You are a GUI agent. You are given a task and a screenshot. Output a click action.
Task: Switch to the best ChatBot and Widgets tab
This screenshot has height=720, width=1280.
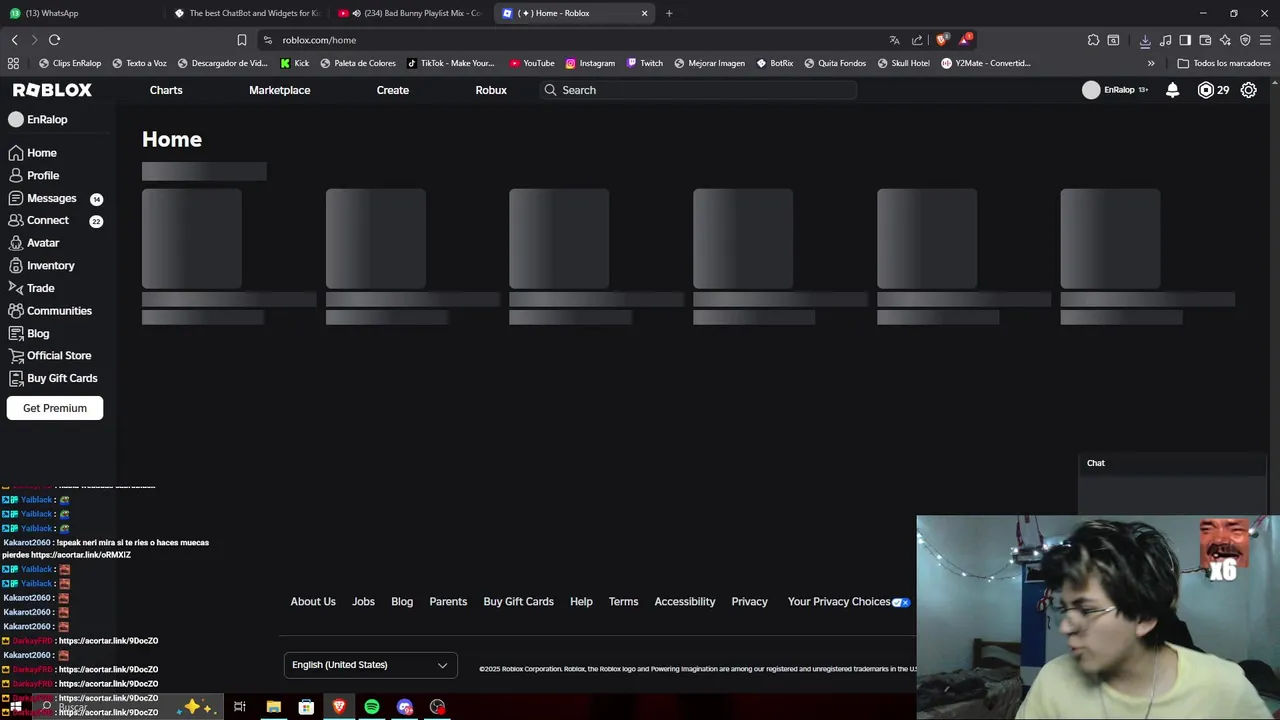[x=247, y=13]
